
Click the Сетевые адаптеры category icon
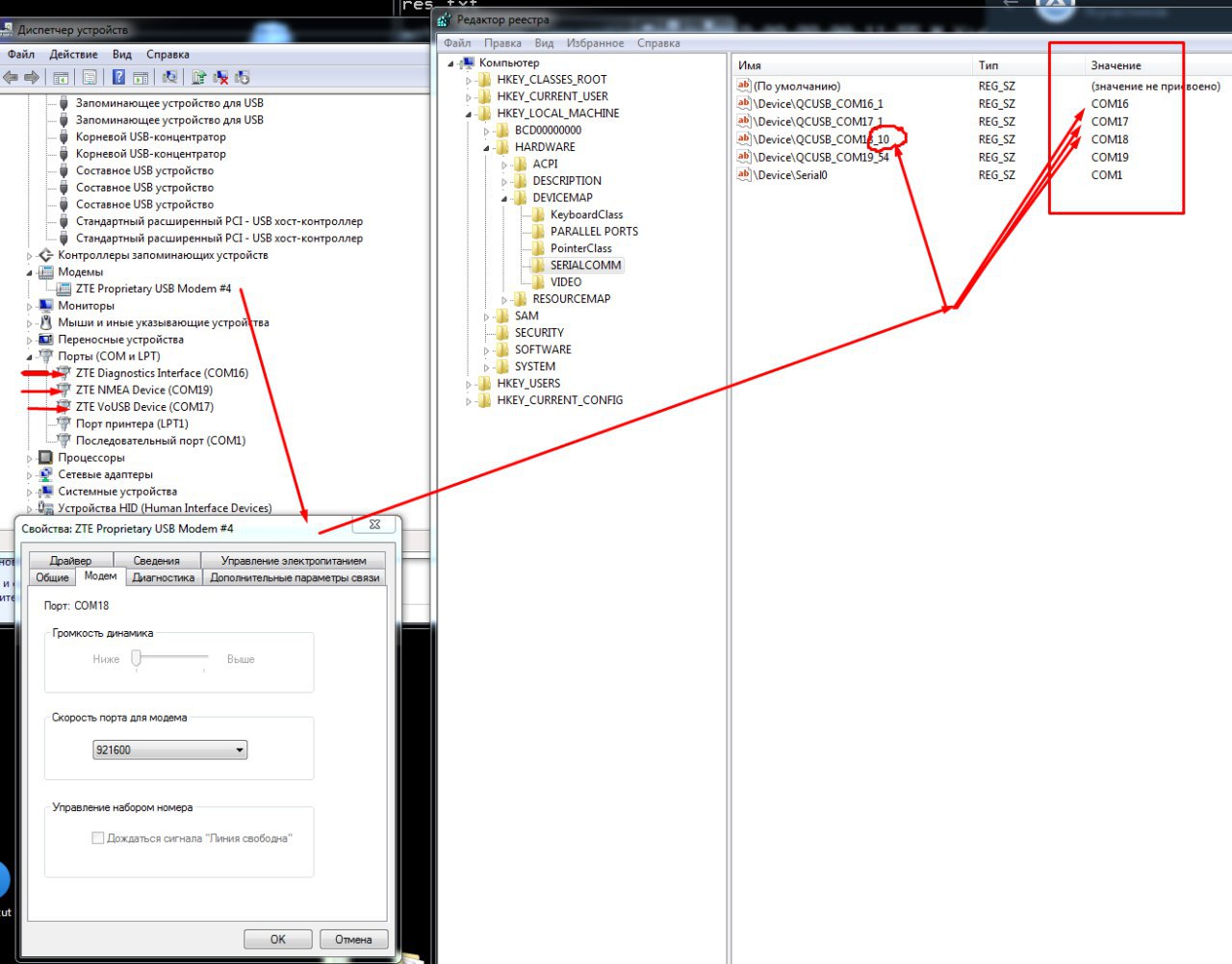pos(45,474)
